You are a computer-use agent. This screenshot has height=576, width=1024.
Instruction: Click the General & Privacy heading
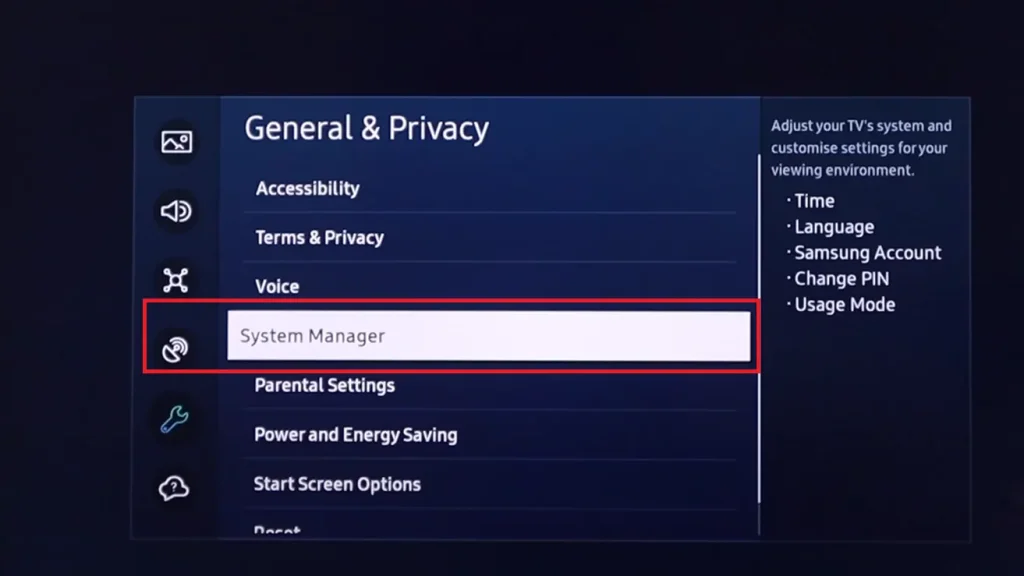click(366, 129)
